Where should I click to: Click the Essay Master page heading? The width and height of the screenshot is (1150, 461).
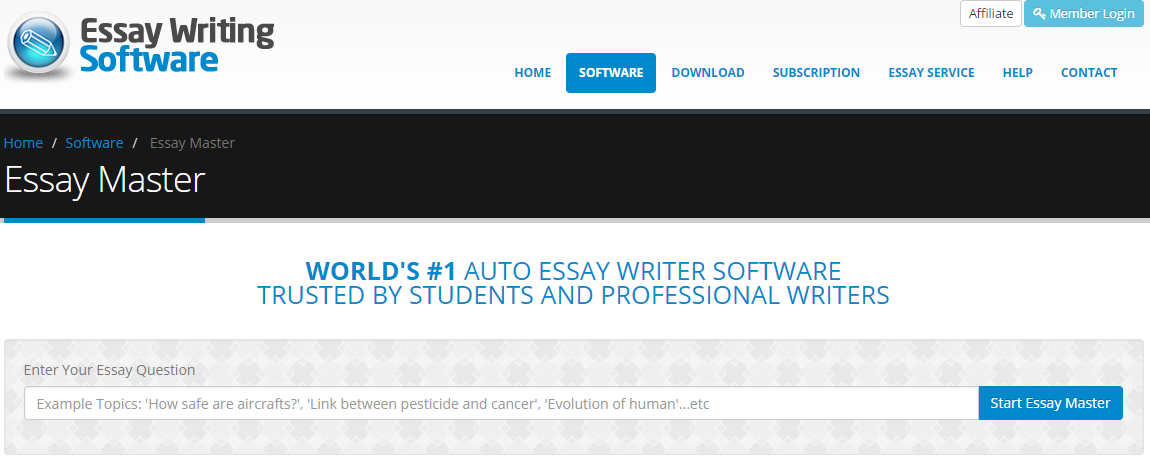(105, 180)
